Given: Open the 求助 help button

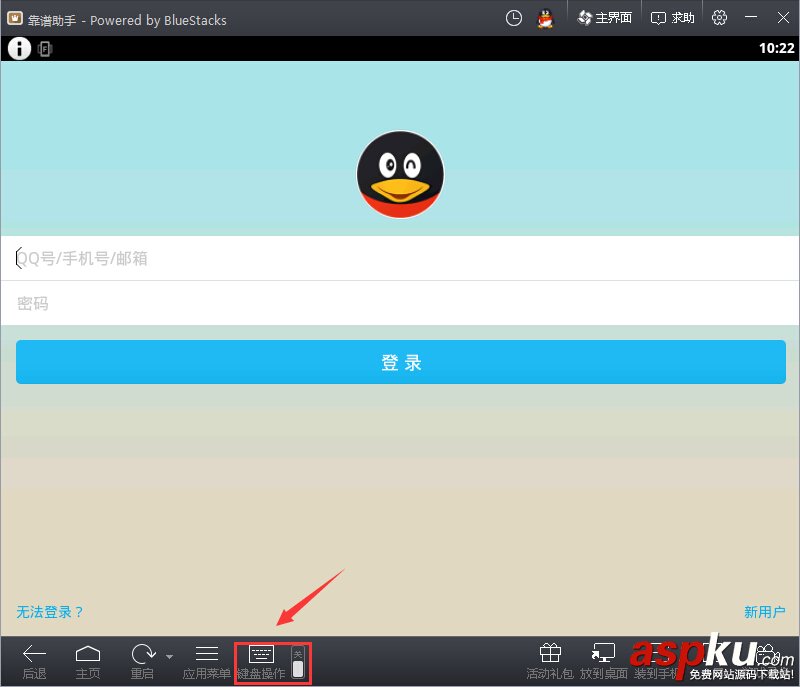Looking at the screenshot, I should coord(672,18).
